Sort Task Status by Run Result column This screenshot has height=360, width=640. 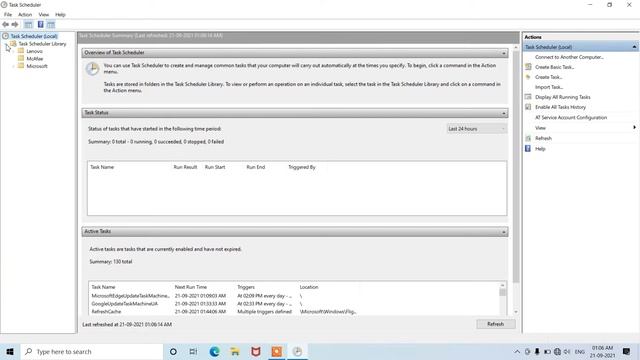coord(185,167)
